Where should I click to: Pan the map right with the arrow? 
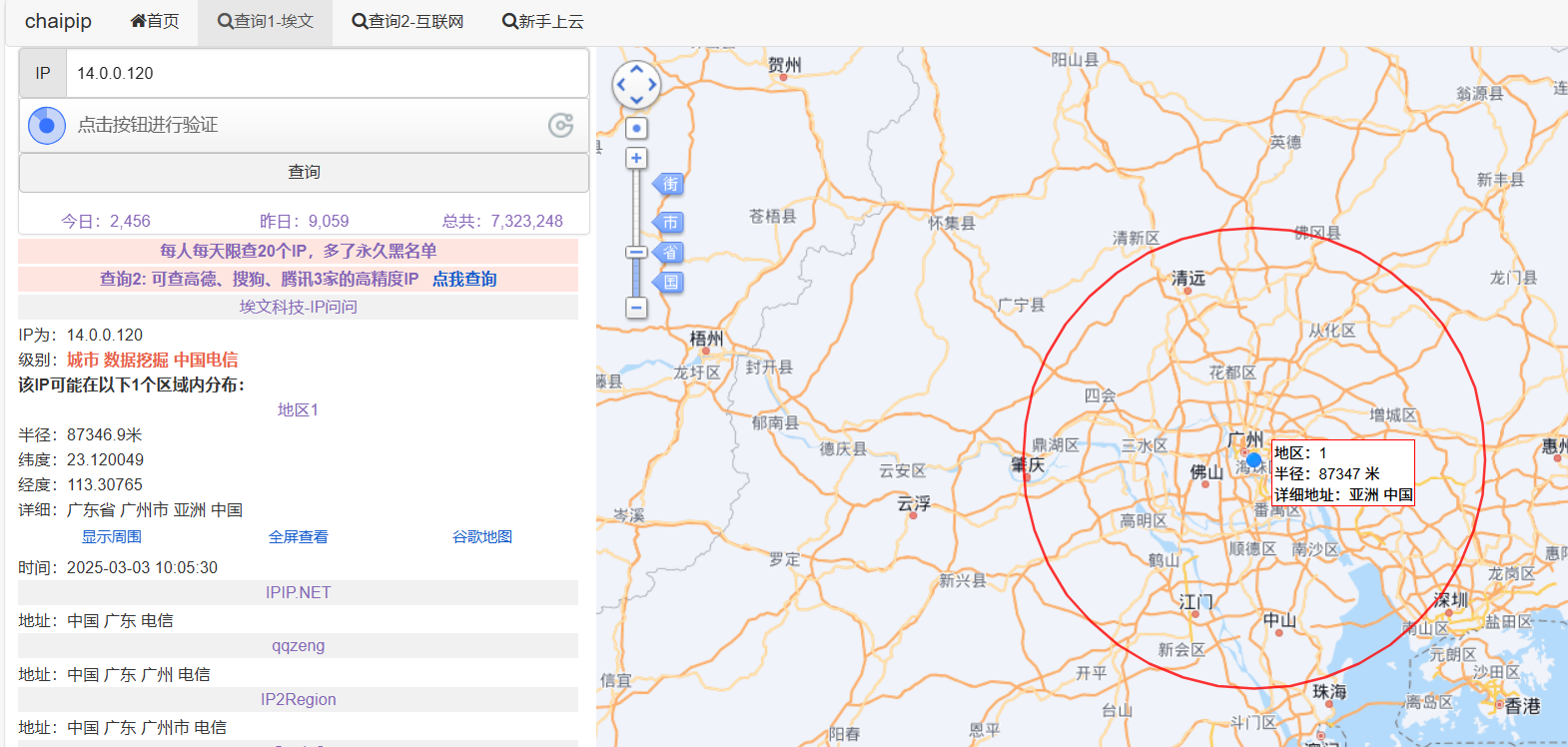652,85
